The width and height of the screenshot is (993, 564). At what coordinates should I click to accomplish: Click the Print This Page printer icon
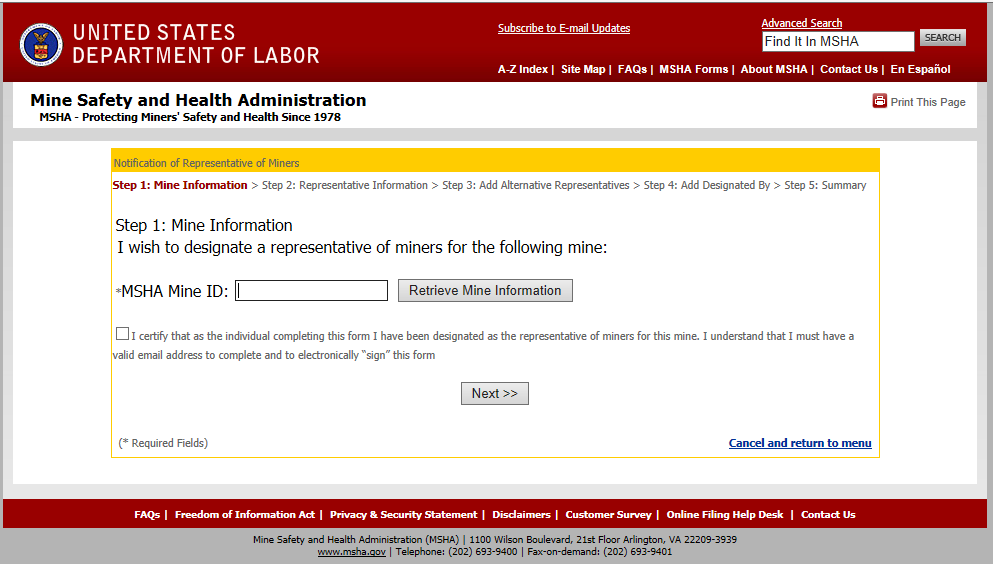tap(880, 101)
